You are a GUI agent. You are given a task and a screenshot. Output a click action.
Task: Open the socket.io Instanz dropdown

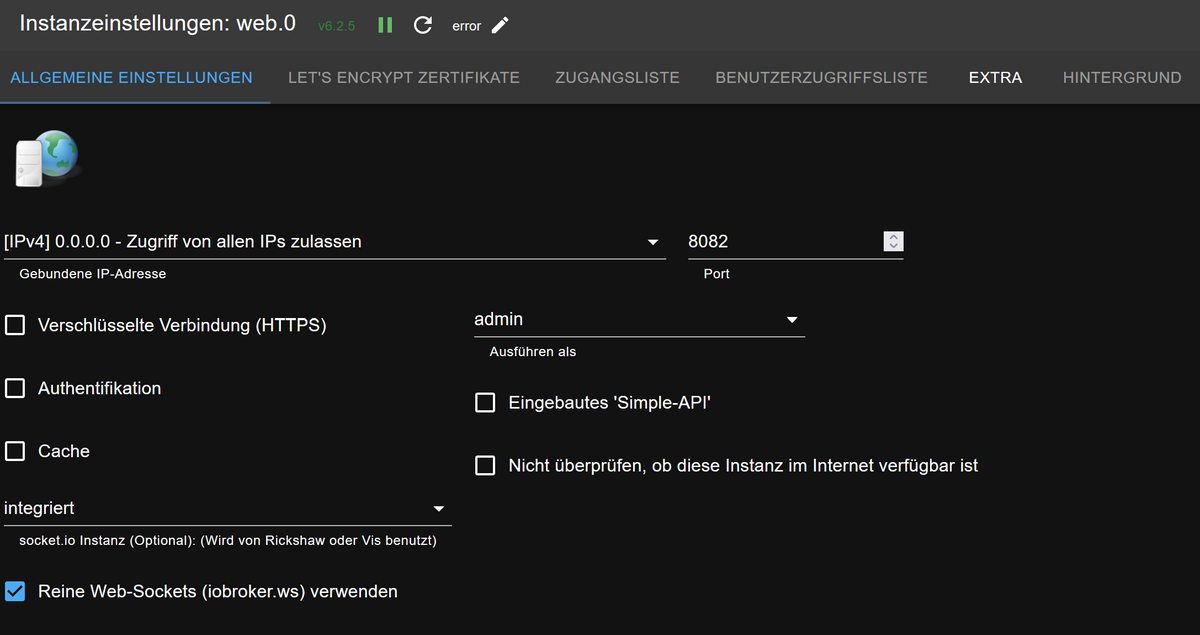point(227,508)
